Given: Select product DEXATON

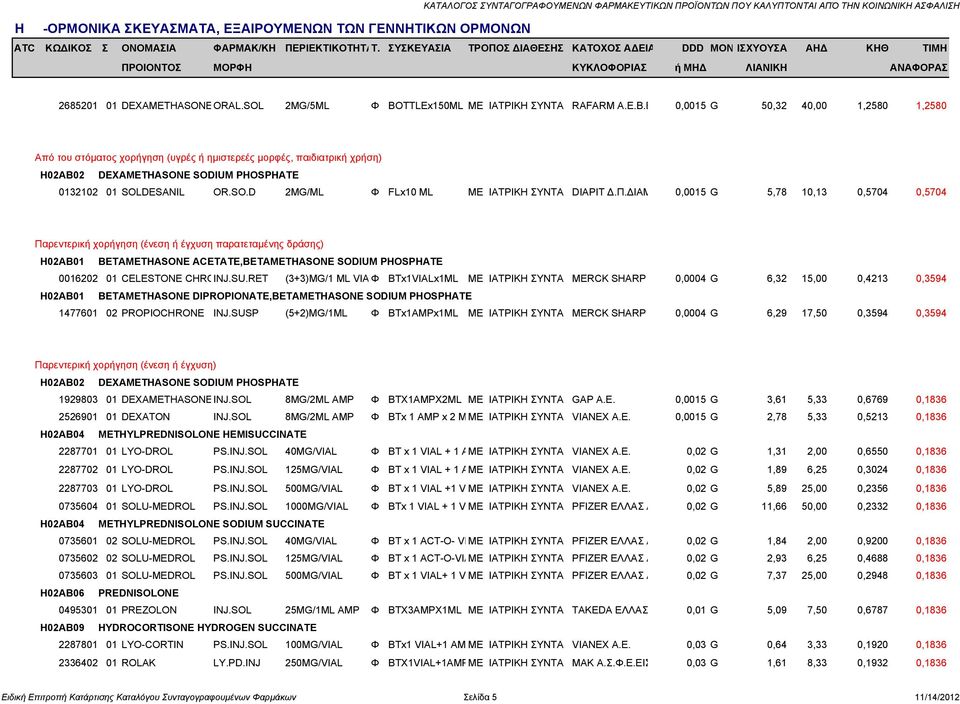Looking at the screenshot, I should click(x=146, y=416).
